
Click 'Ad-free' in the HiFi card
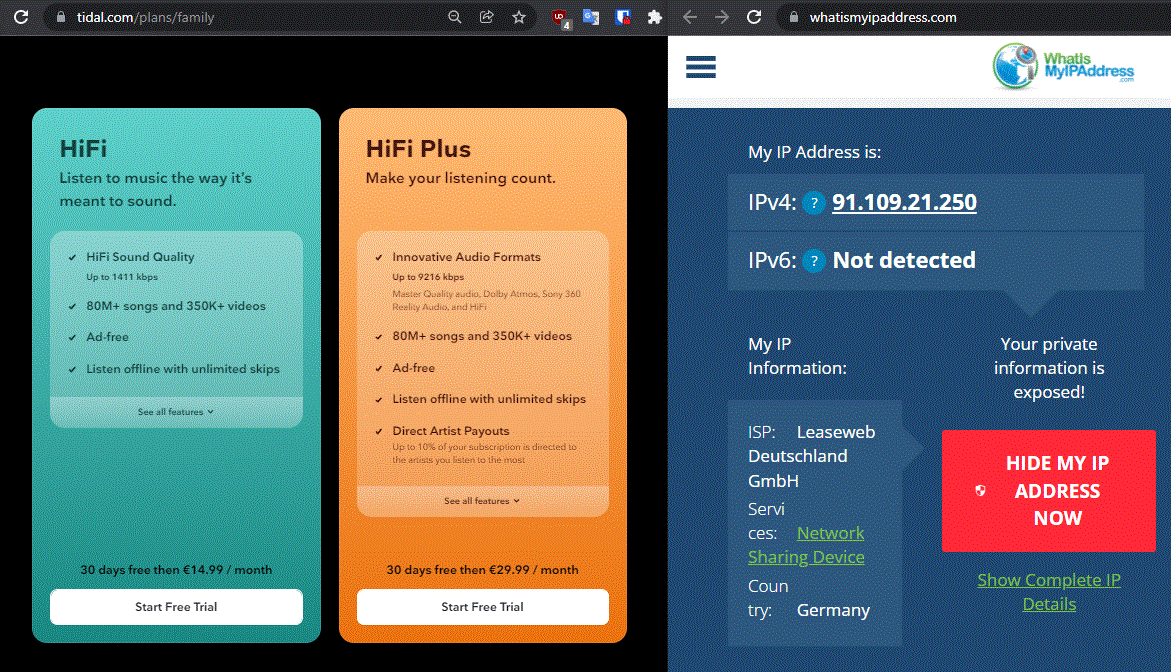108,337
